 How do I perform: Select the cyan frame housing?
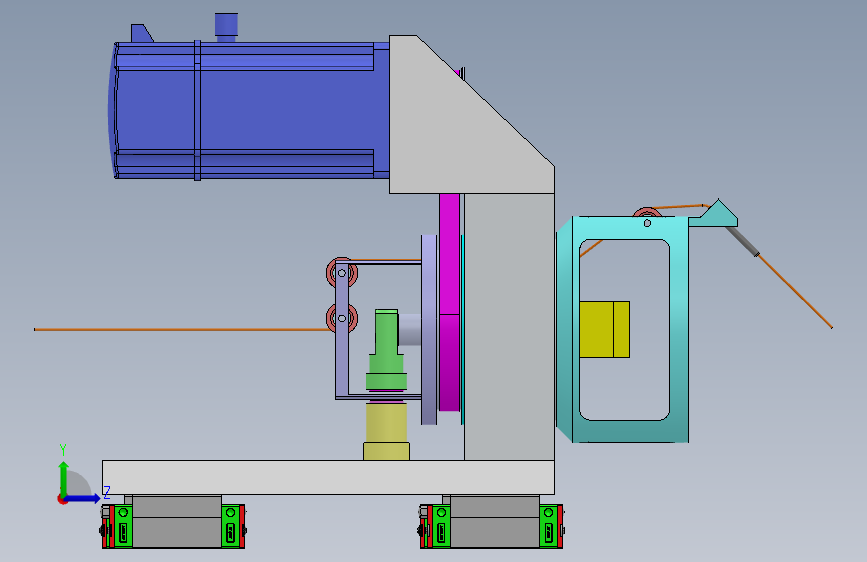click(679, 332)
